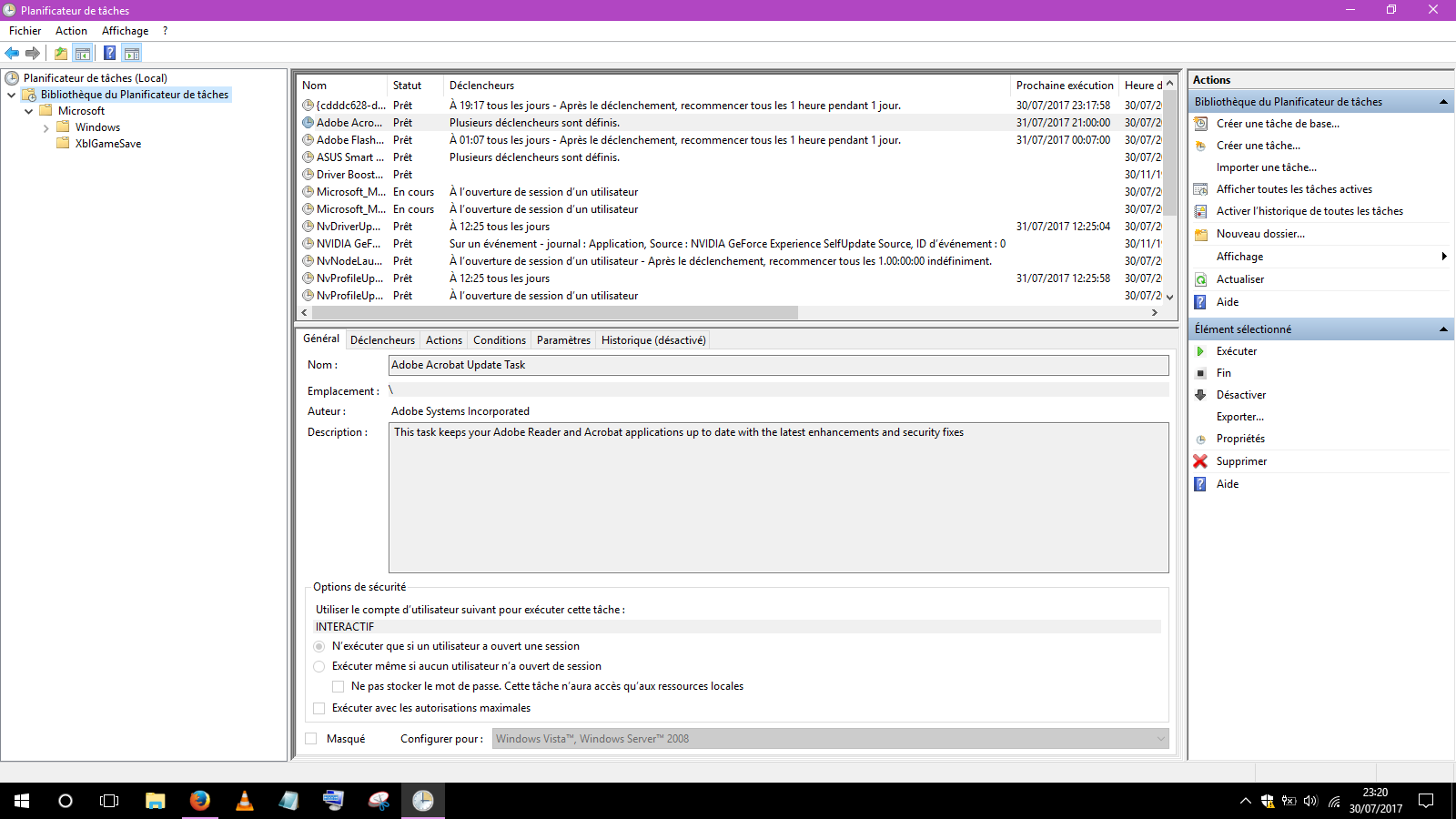Click the up-one-level folder toolbar icon
The width and height of the screenshot is (1456, 819).
pos(60,53)
